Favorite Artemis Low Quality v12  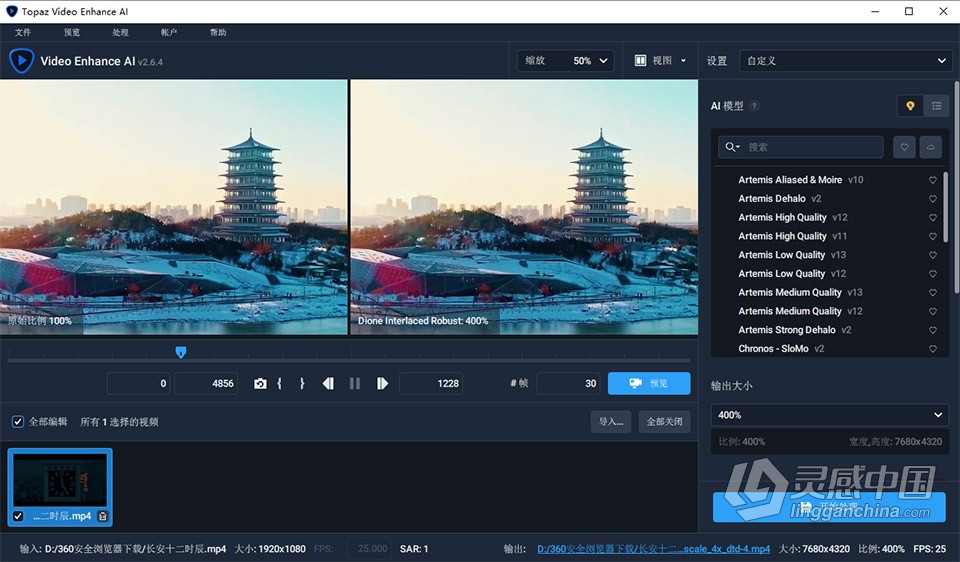pos(932,274)
